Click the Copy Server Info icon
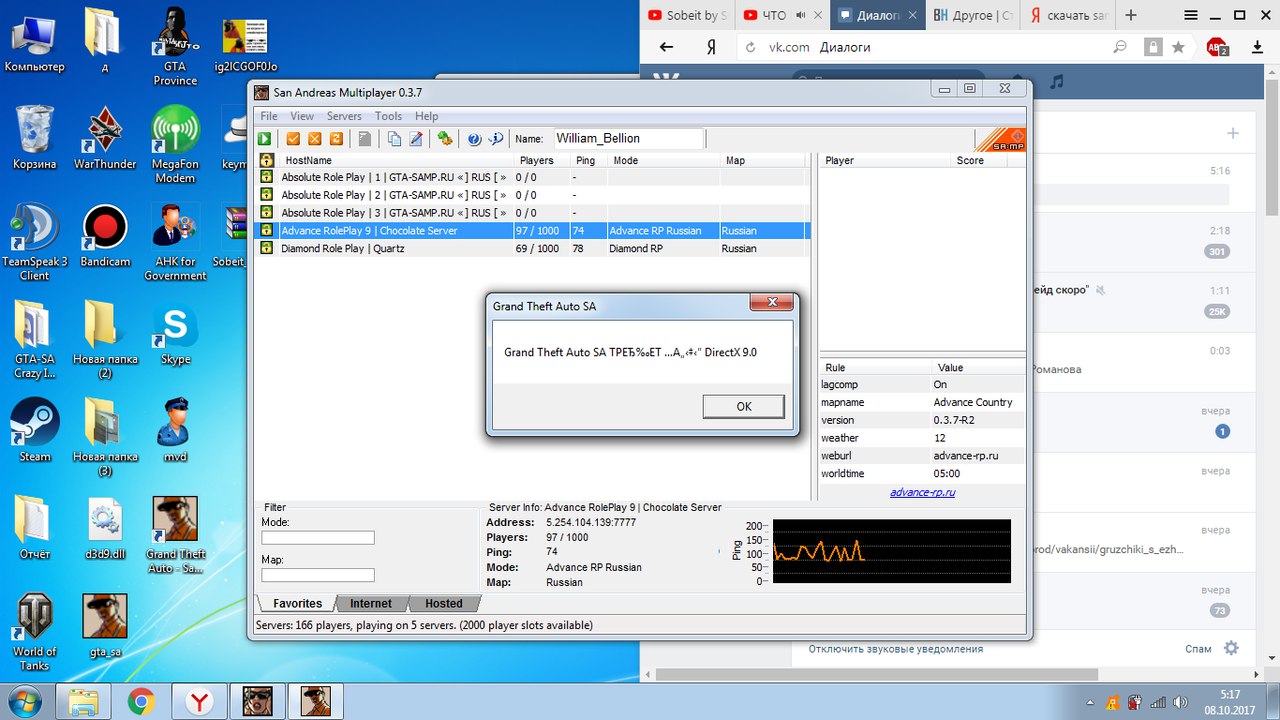 [x=394, y=139]
